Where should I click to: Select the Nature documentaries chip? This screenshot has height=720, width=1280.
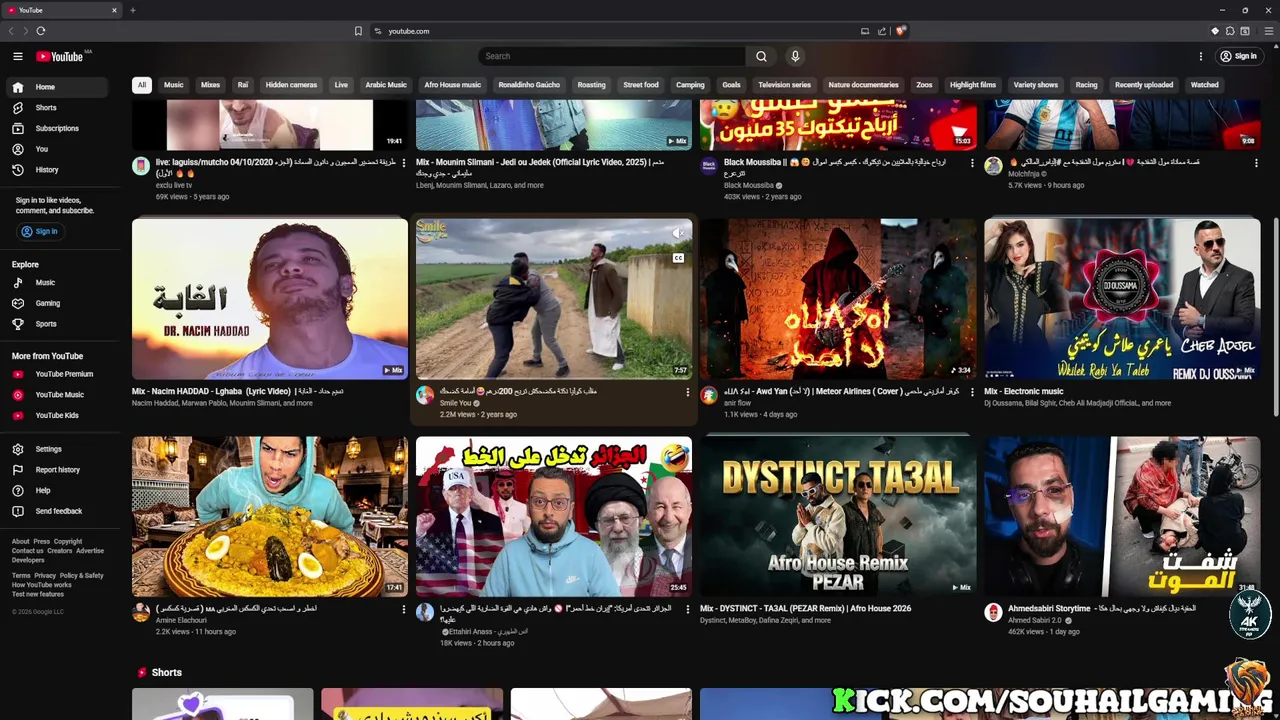[x=863, y=85]
